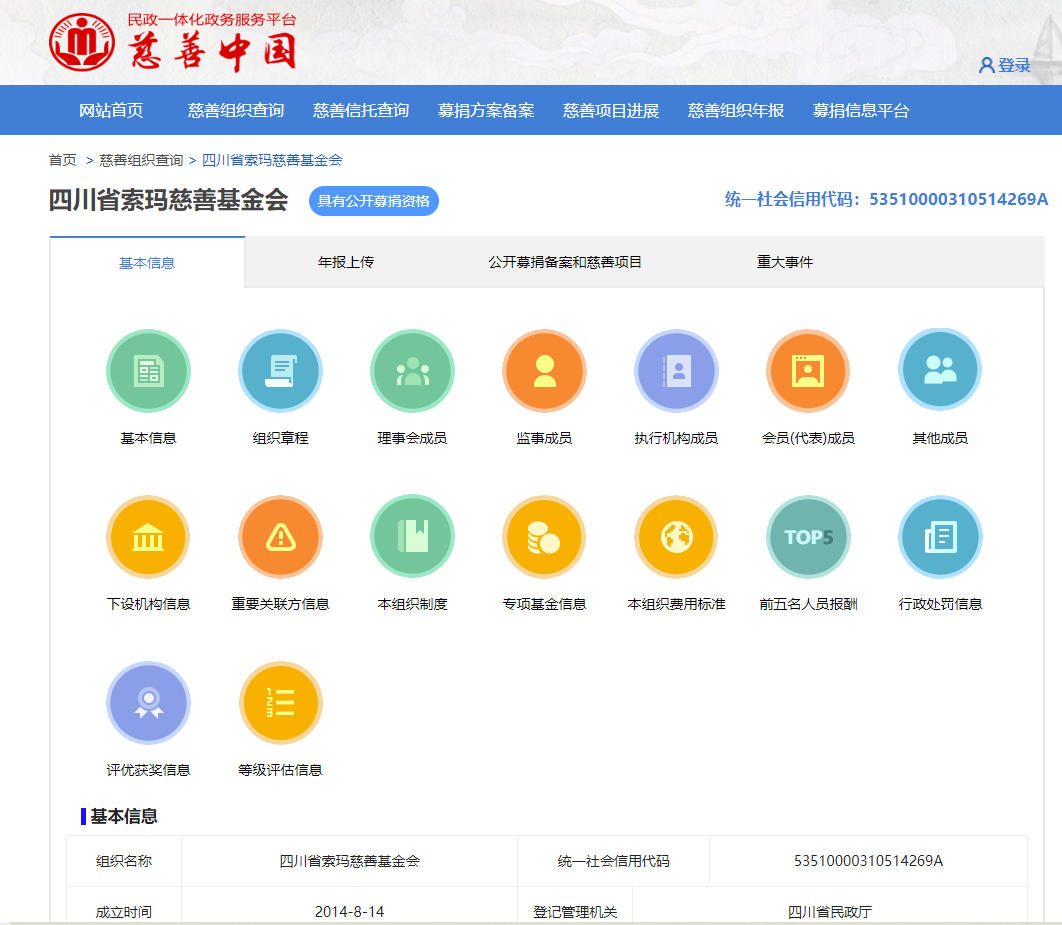1062x925 pixels.
Task: Open 慈善信托查询 navigation item
Action: pyautogui.click(x=361, y=110)
